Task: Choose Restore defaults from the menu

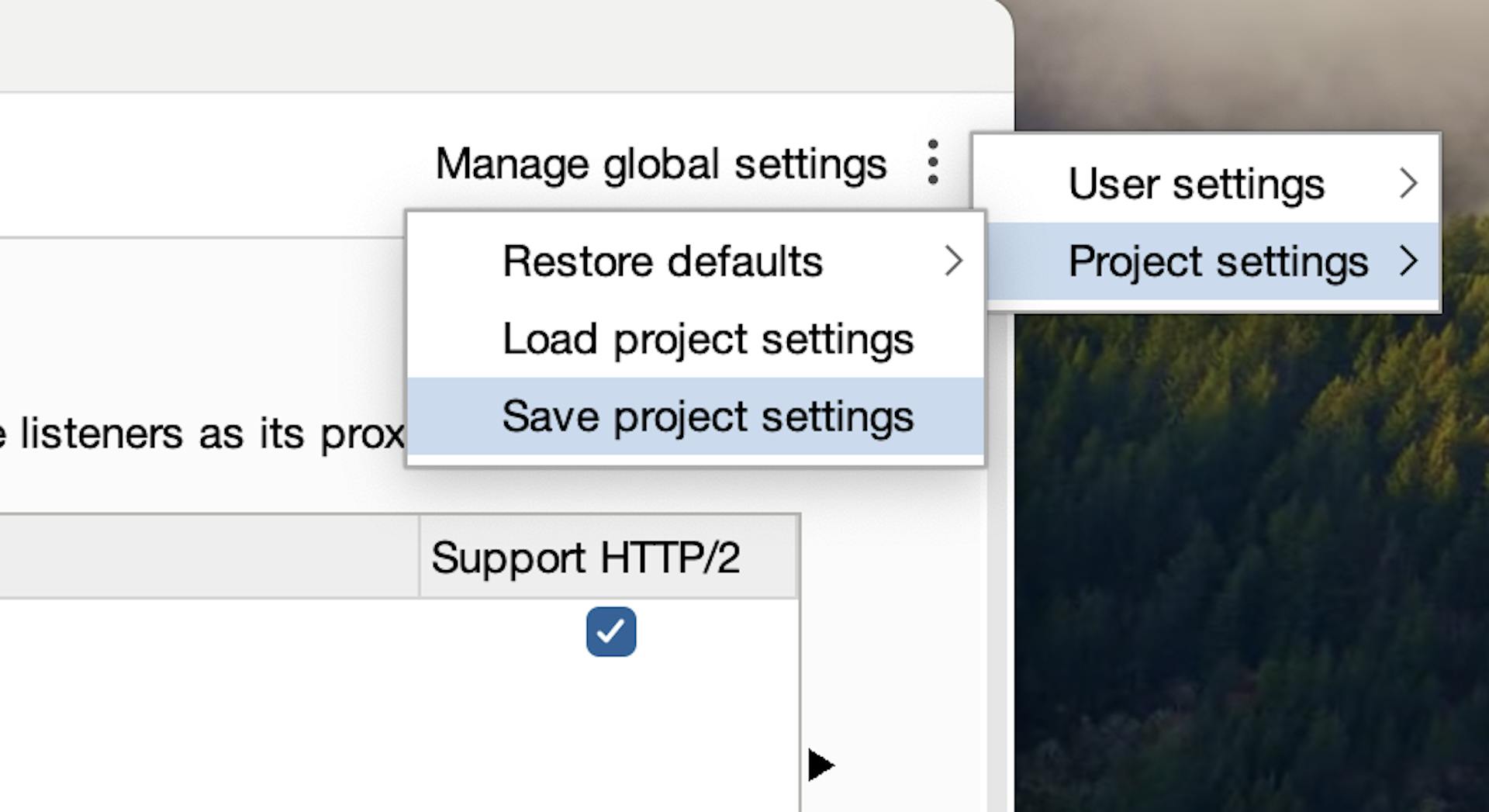Action: pos(662,261)
